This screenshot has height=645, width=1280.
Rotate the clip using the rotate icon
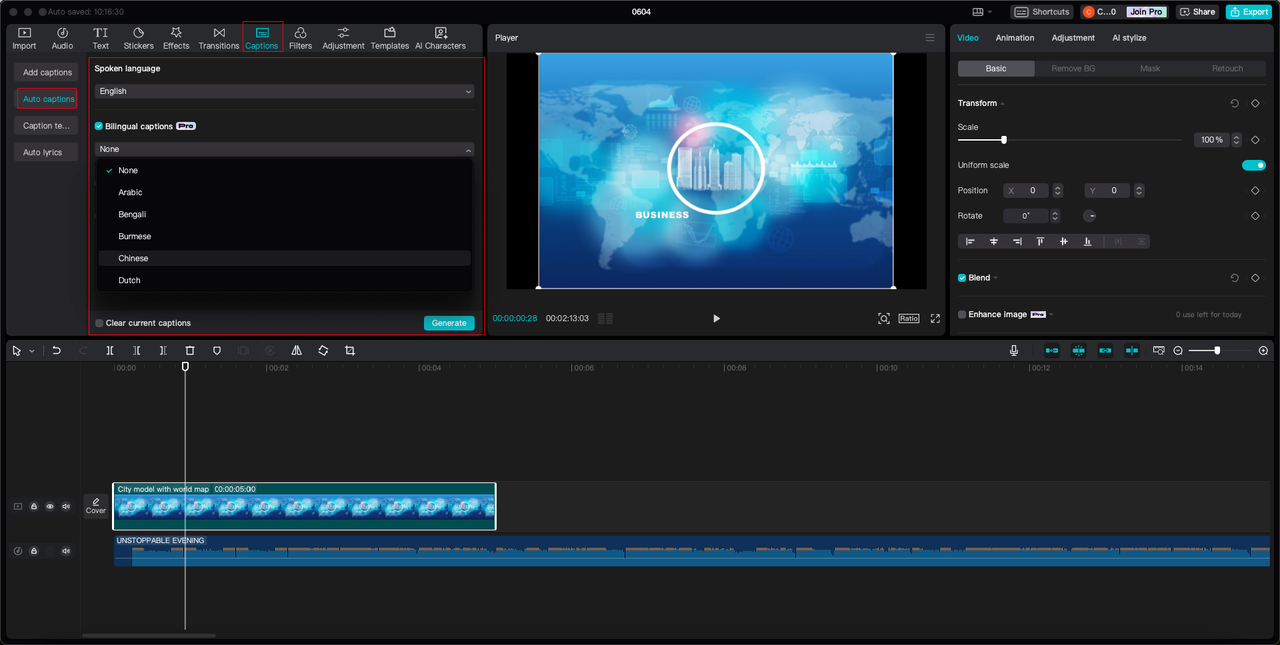pyautogui.click(x=323, y=351)
